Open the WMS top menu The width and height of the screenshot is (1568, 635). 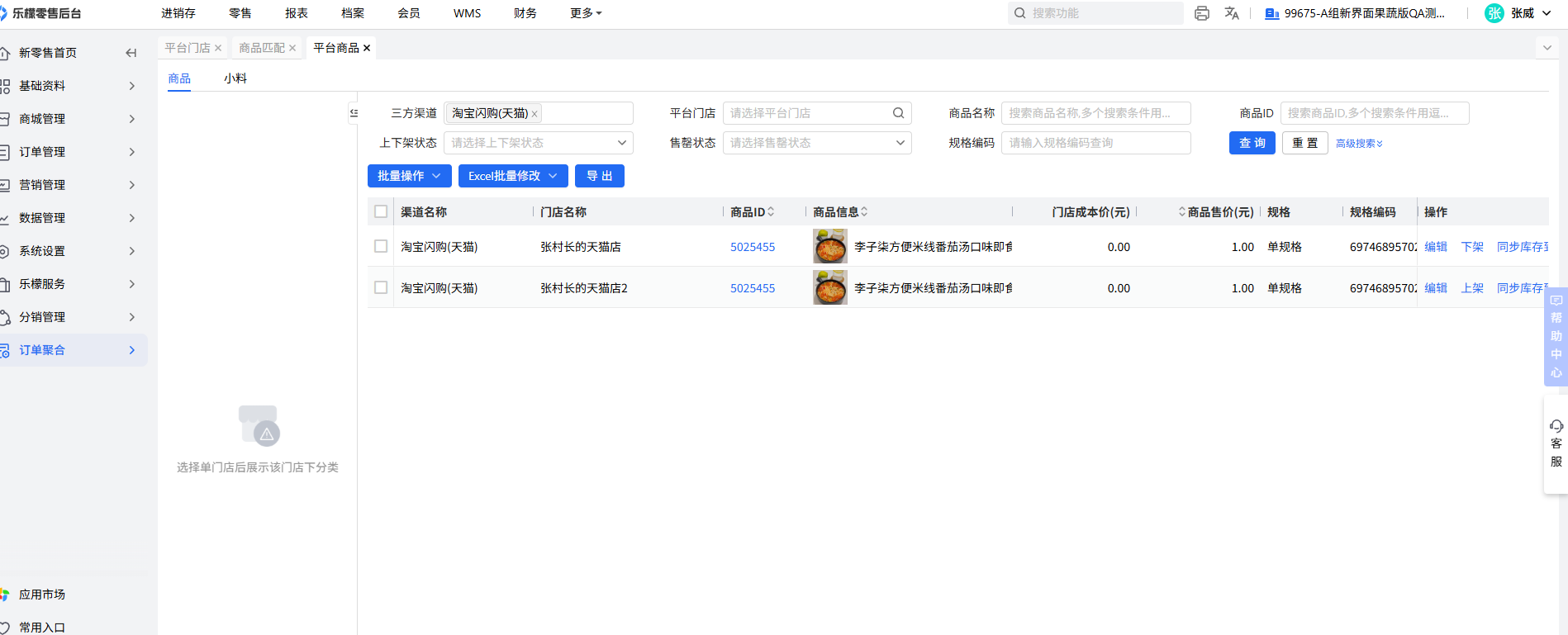(x=468, y=13)
